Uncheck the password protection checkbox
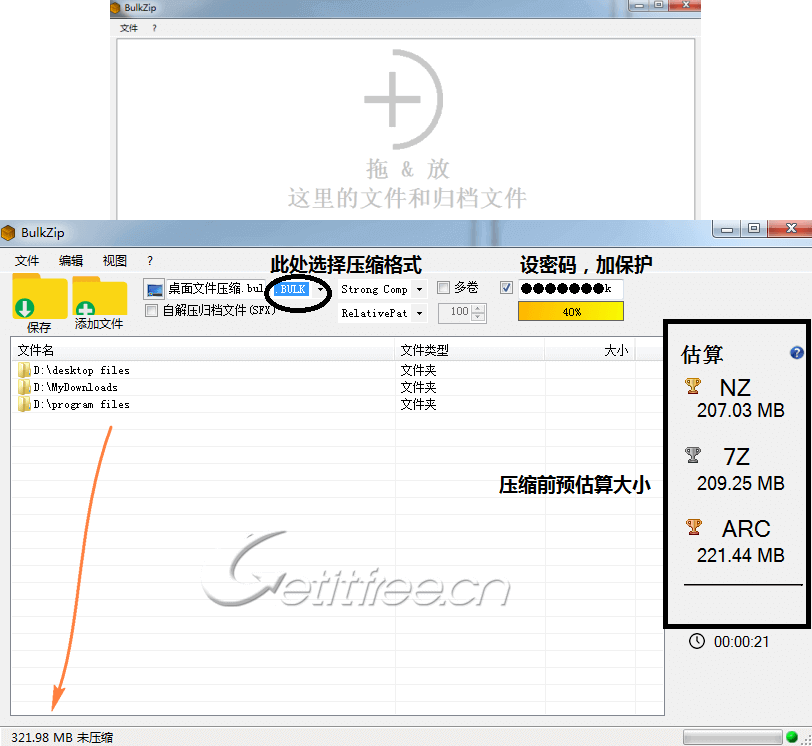812x746 pixels. tap(506, 288)
